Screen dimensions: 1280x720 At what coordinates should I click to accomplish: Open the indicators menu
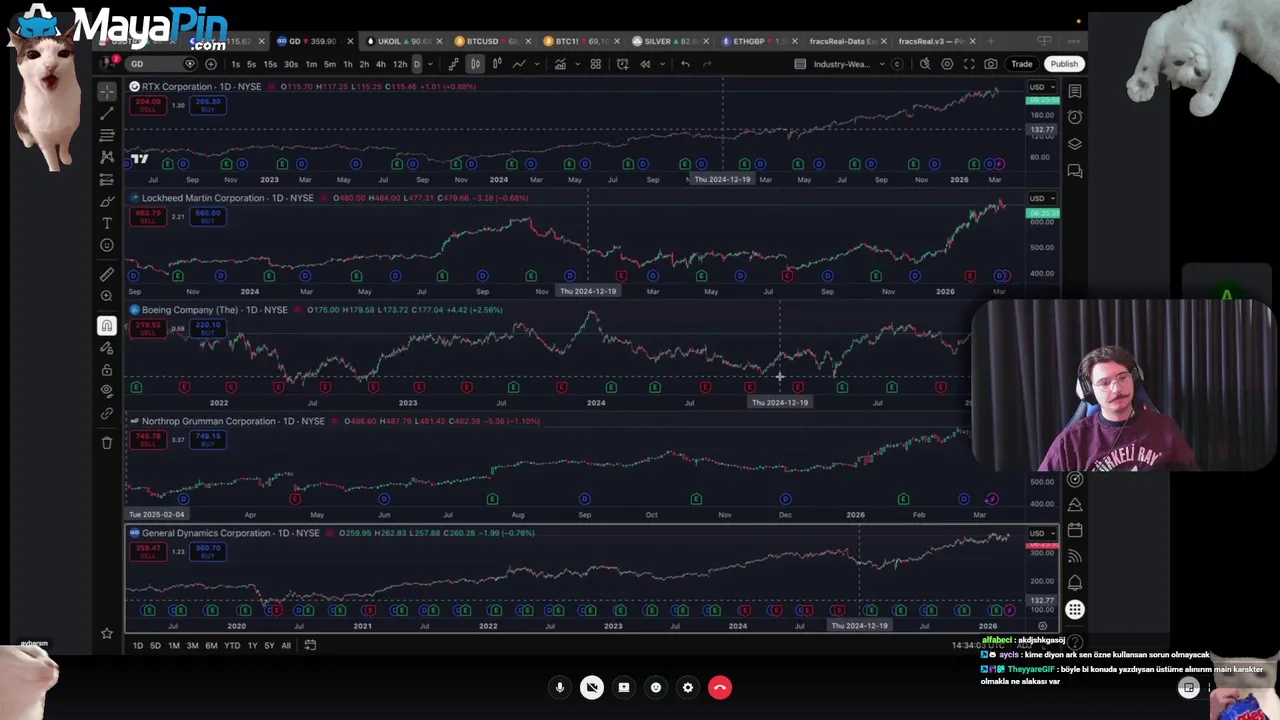[x=560, y=64]
